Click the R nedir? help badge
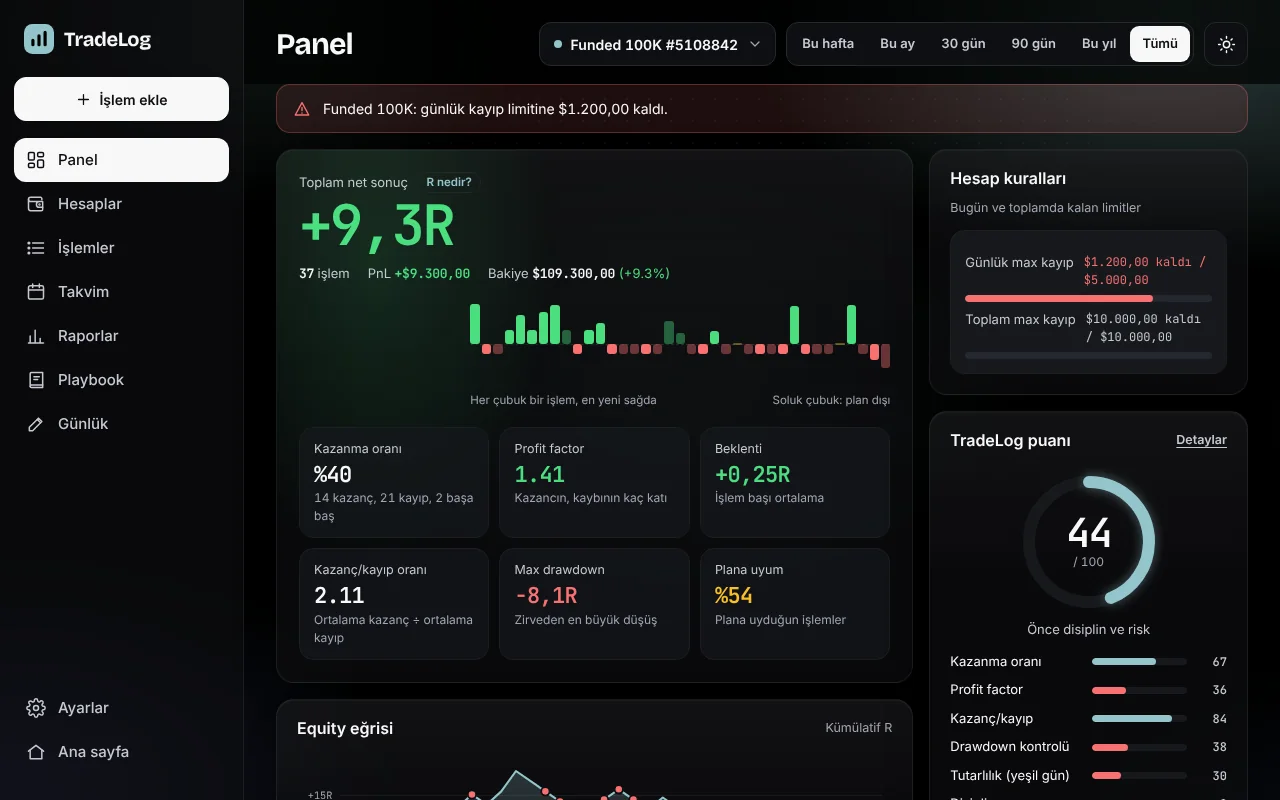 point(448,182)
